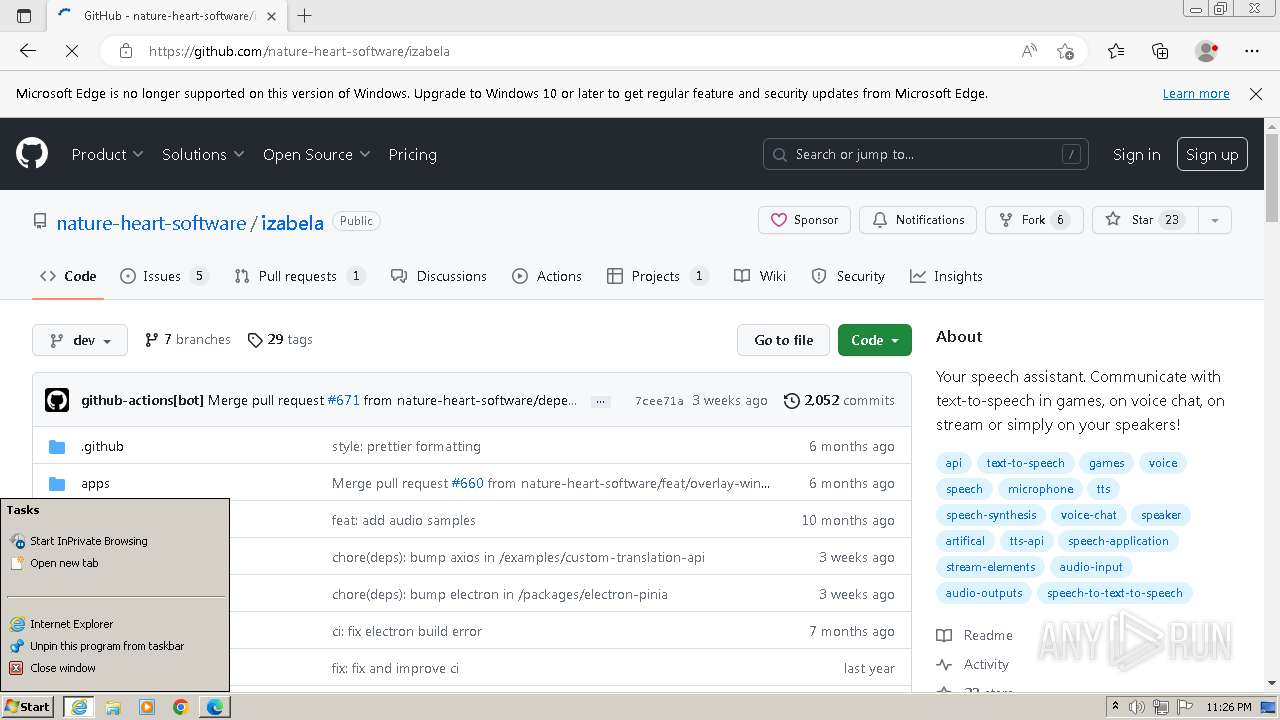Open Chrome from the taskbar
1280x720 pixels.
[181, 707]
